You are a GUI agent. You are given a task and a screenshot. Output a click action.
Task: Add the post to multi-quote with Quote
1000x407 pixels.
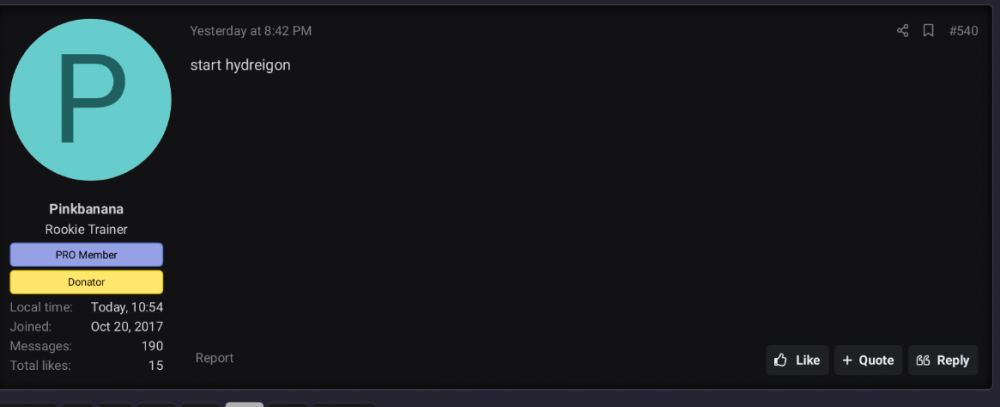point(868,360)
